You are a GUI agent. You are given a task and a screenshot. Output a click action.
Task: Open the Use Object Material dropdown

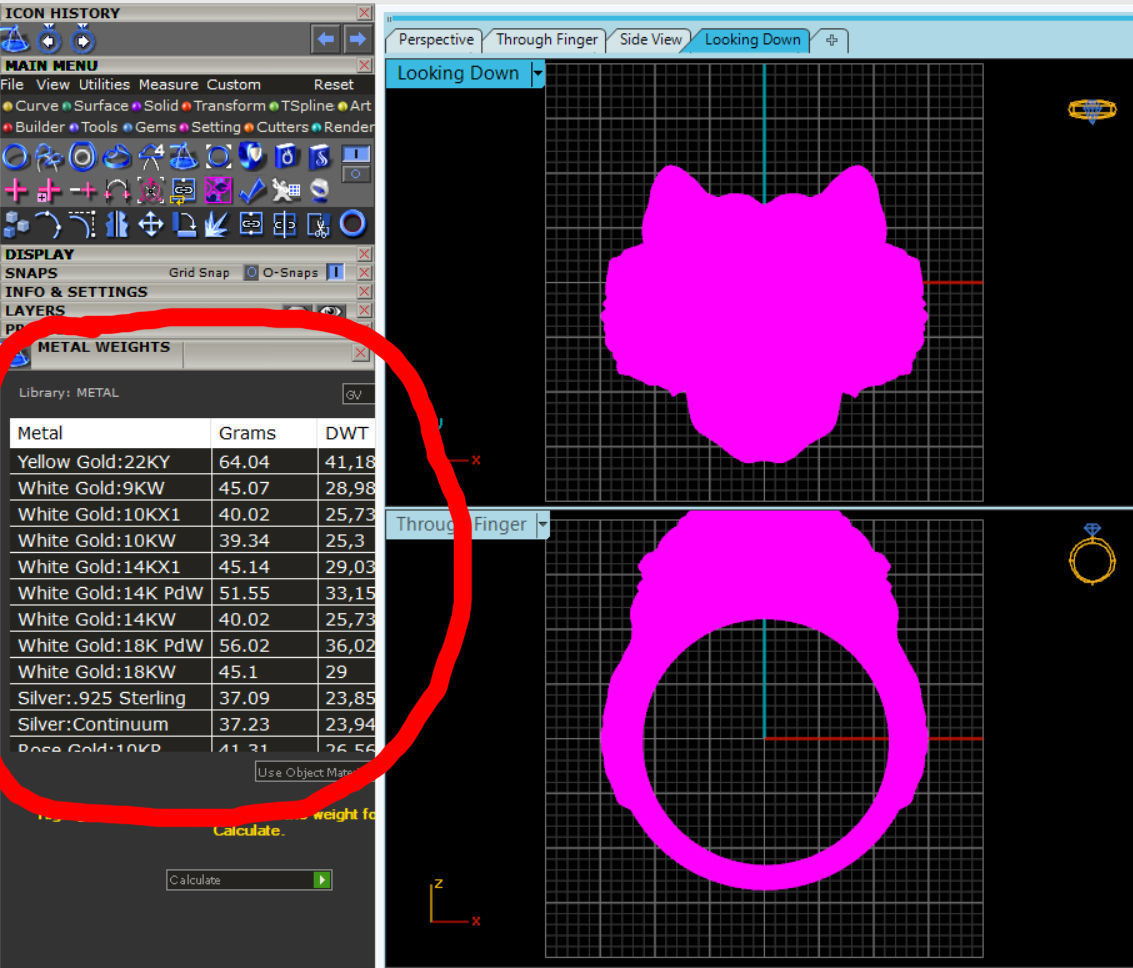[x=314, y=772]
